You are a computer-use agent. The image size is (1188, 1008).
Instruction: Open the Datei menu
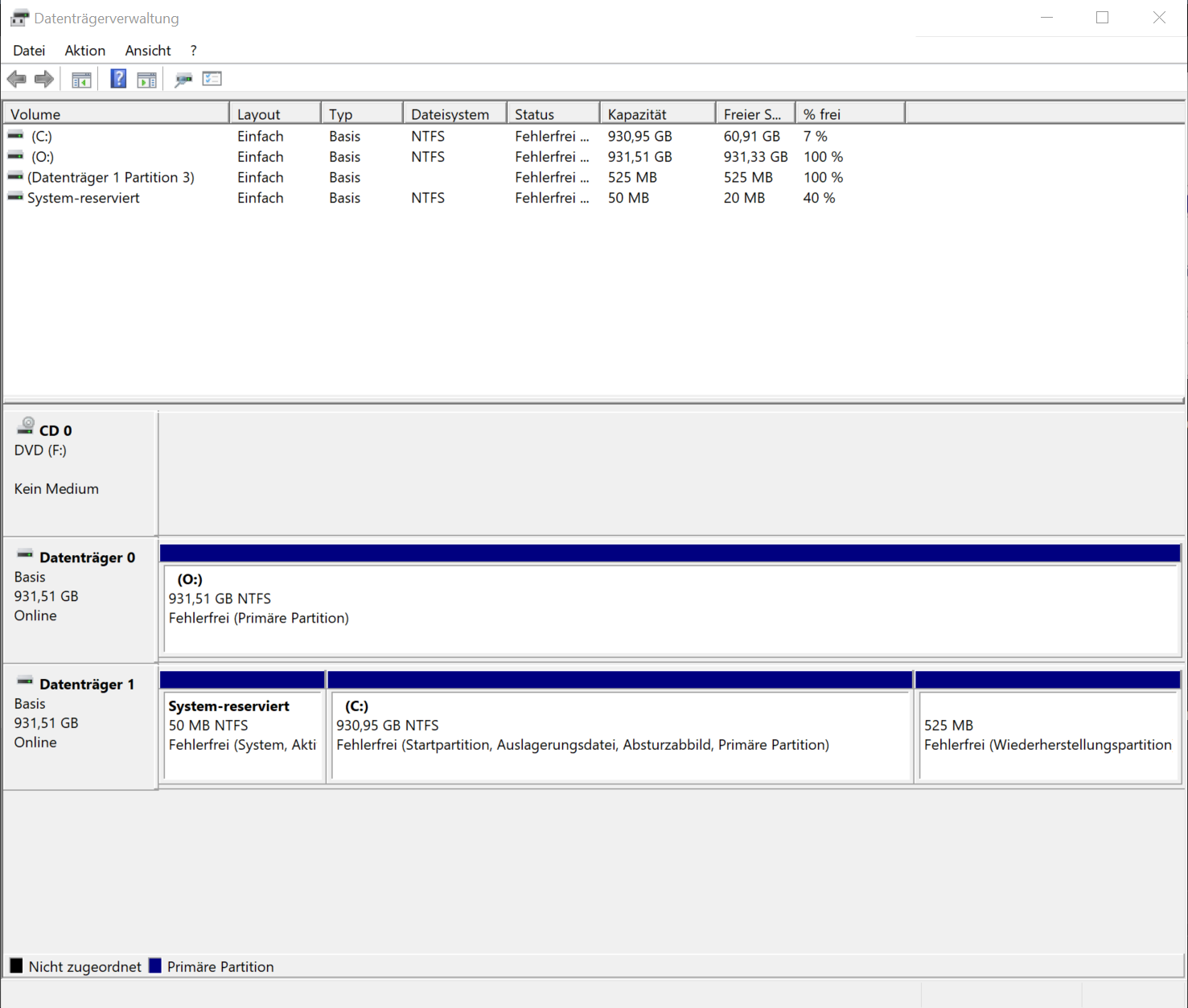(x=29, y=51)
